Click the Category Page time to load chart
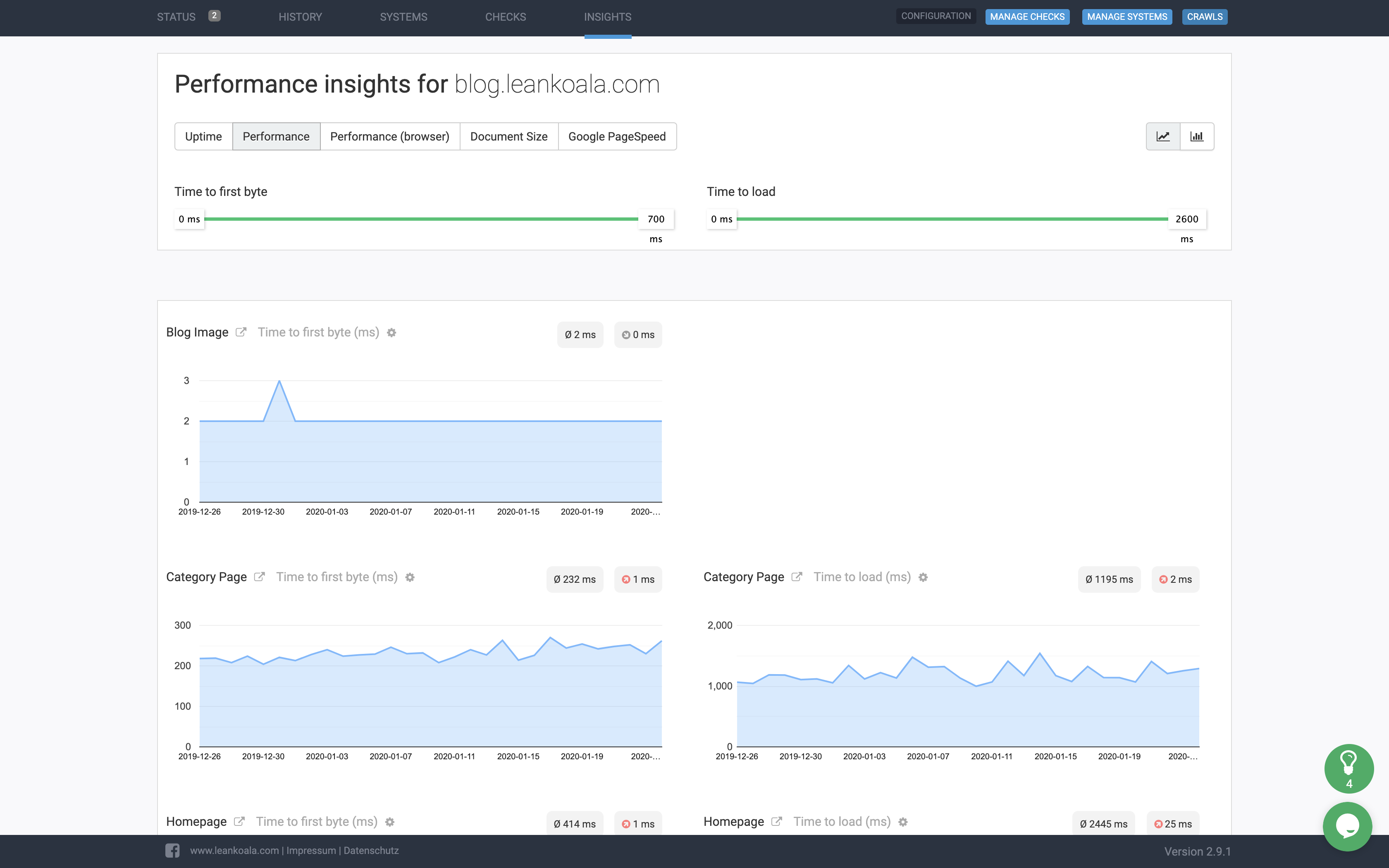The image size is (1389, 868). [x=968, y=686]
